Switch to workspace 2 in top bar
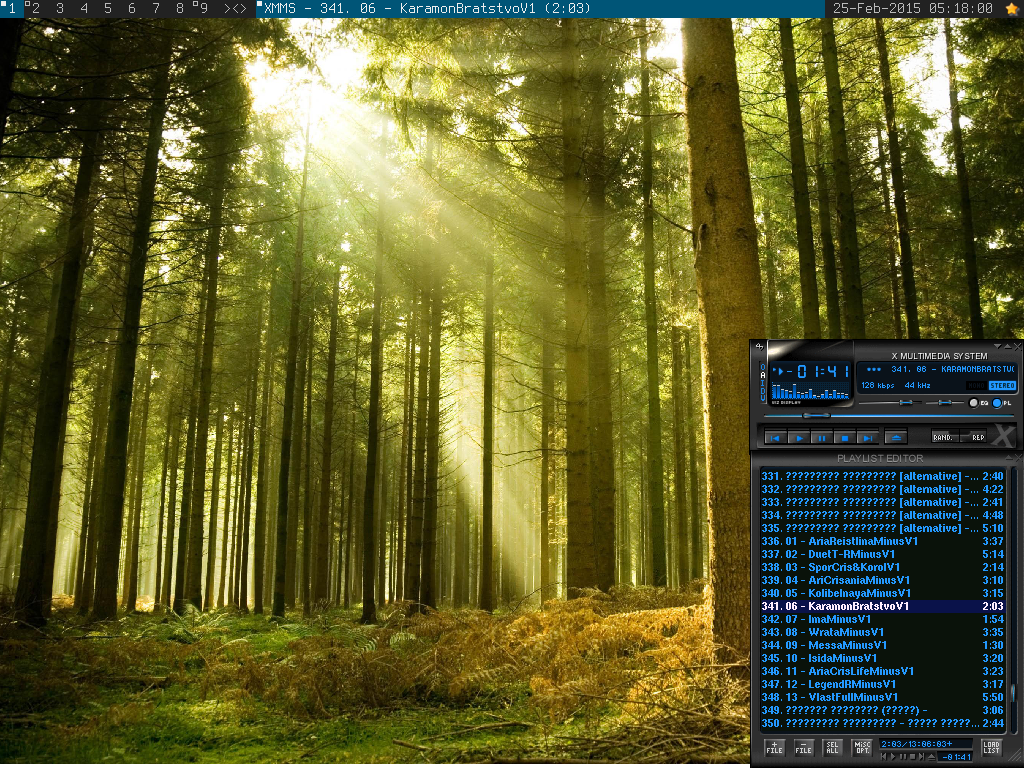 34,8
